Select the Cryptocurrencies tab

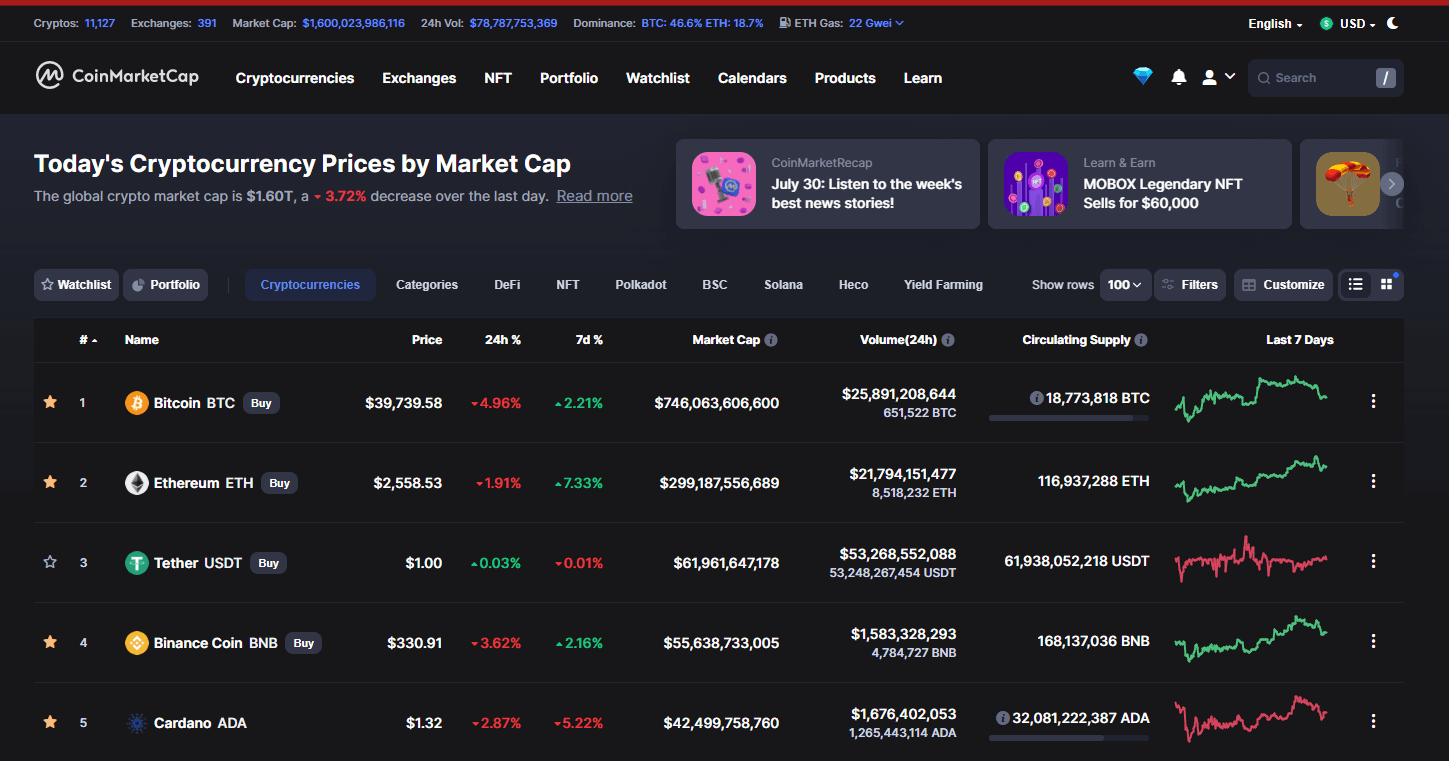point(310,285)
